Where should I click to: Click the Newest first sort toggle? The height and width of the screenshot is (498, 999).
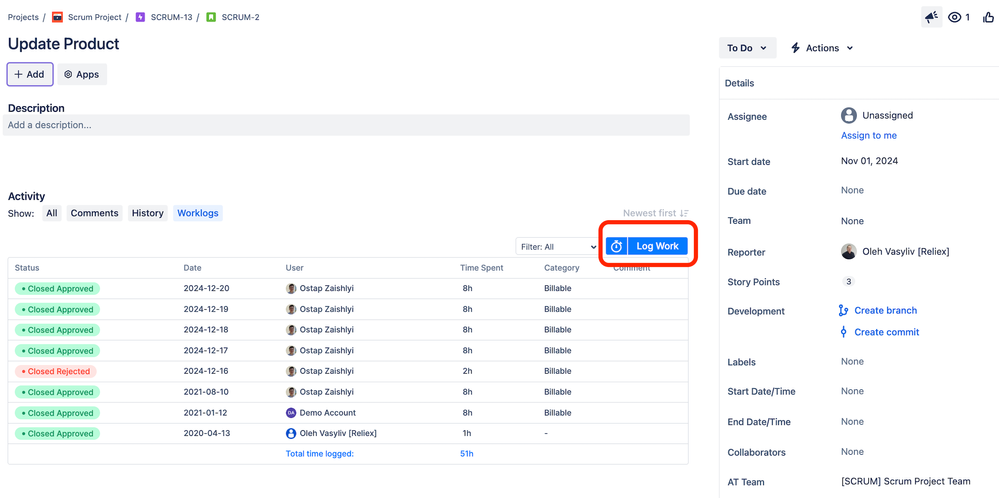(x=656, y=213)
